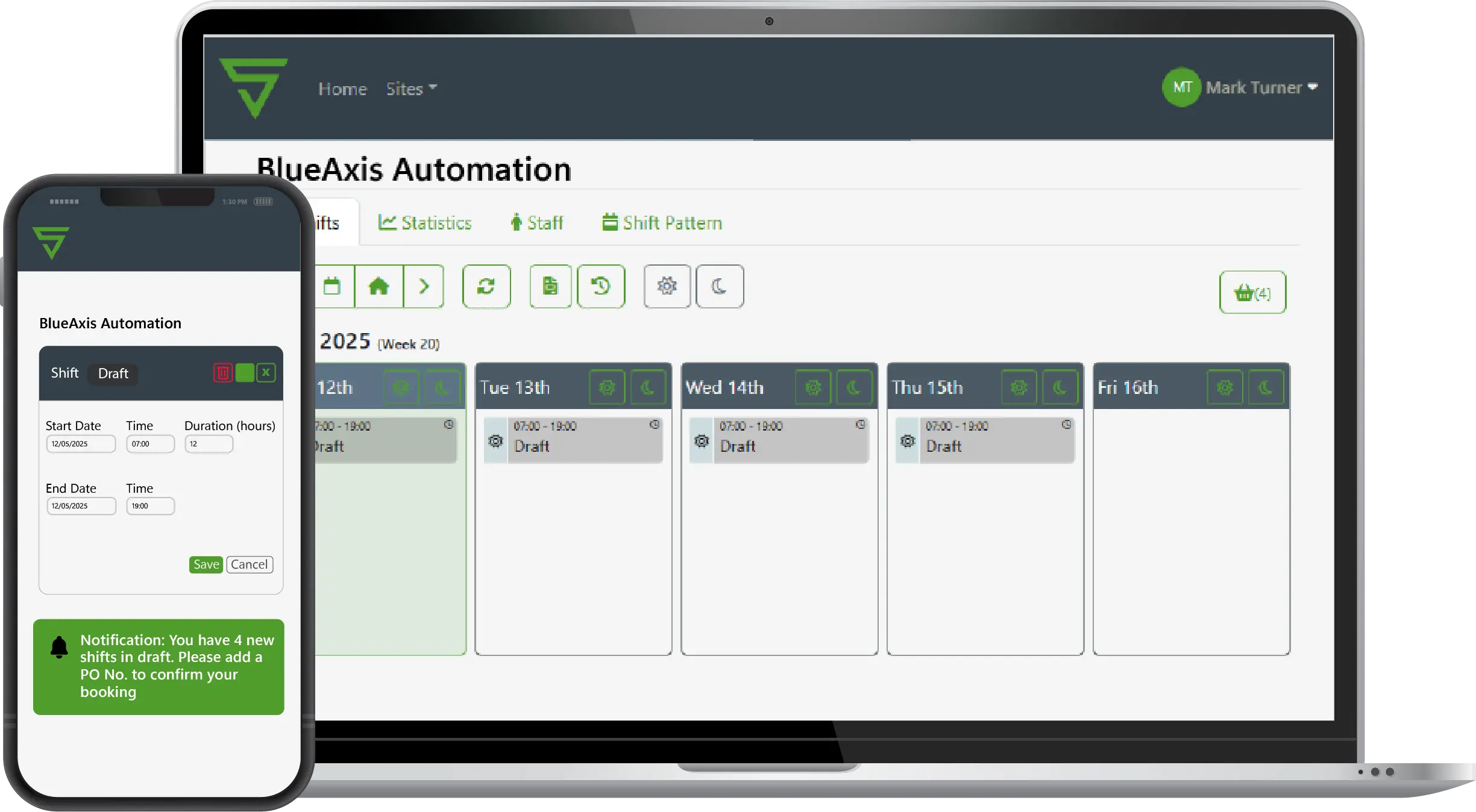The image size is (1476, 812).
Task: Toggle moon icon in Fri 16th header
Action: [1265, 387]
